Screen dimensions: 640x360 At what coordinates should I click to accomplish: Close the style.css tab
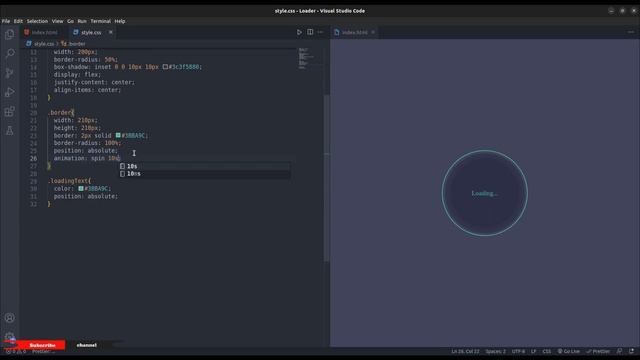[111, 32]
